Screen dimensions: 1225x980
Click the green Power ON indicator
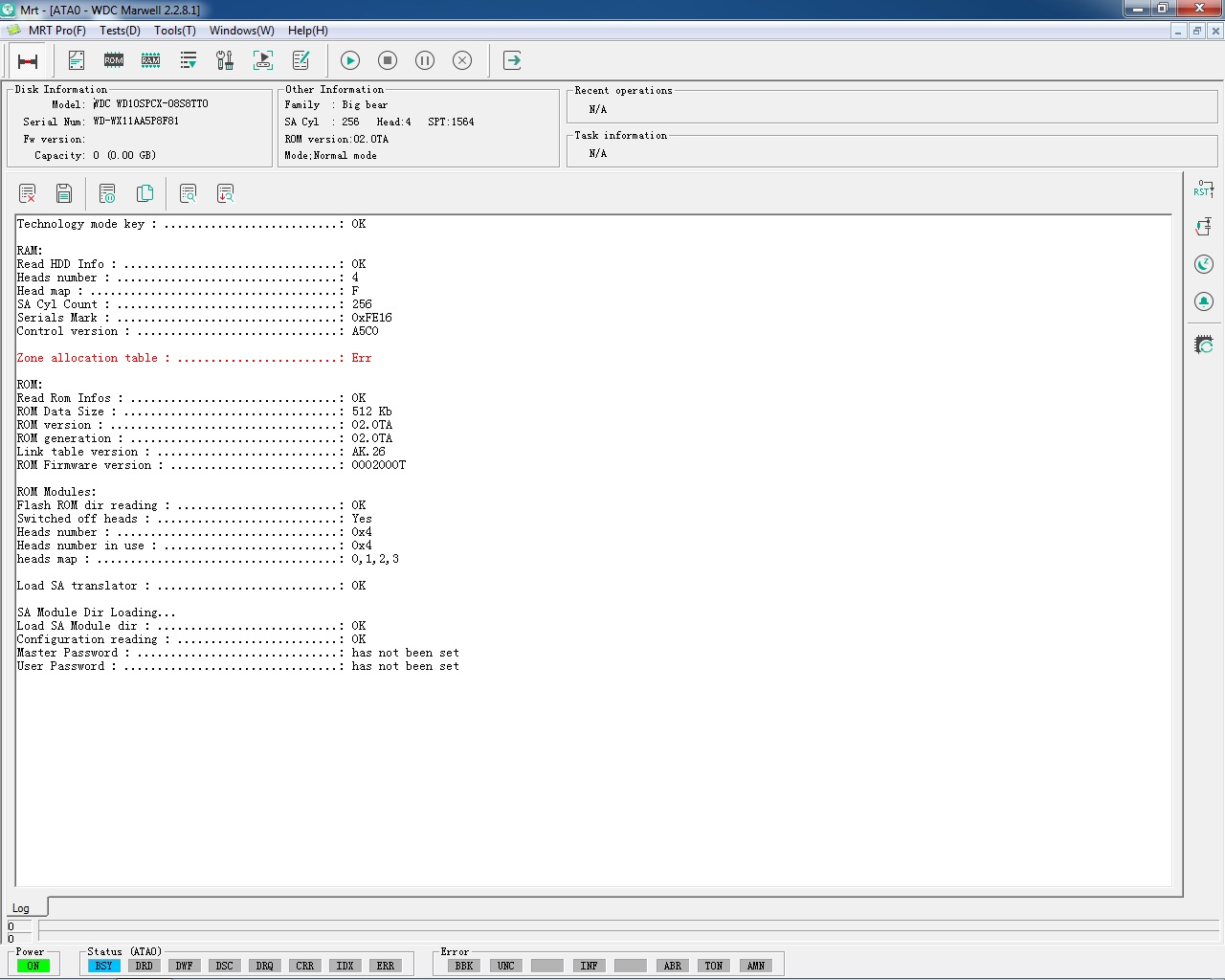pos(33,966)
